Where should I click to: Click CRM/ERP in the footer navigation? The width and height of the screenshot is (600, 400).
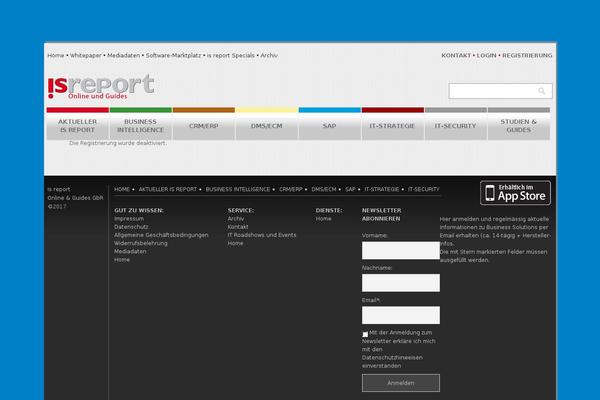pos(291,189)
